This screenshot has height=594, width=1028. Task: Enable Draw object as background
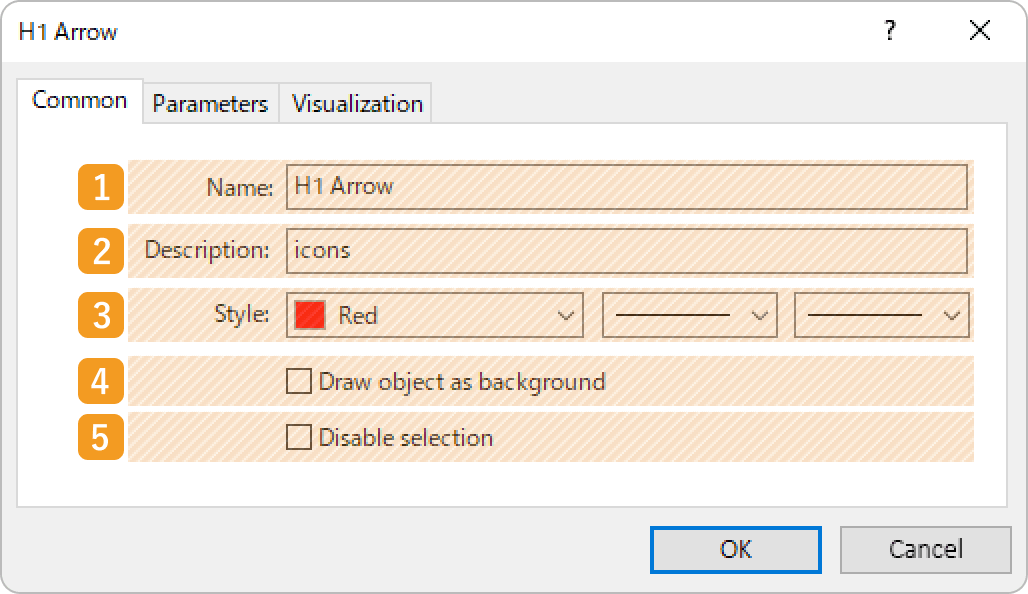(x=299, y=381)
